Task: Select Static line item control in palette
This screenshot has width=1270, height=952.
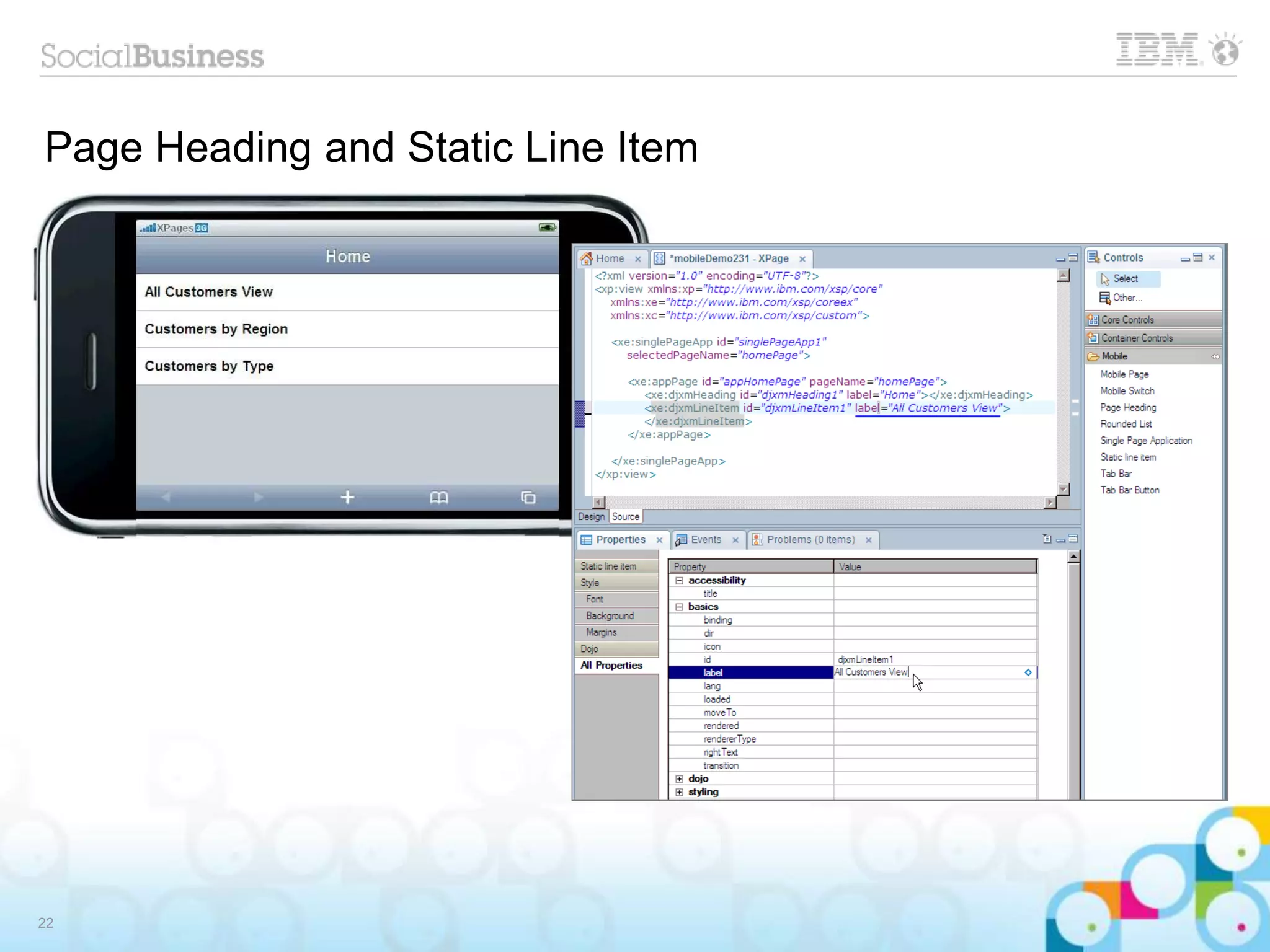Action: point(1128,457)
